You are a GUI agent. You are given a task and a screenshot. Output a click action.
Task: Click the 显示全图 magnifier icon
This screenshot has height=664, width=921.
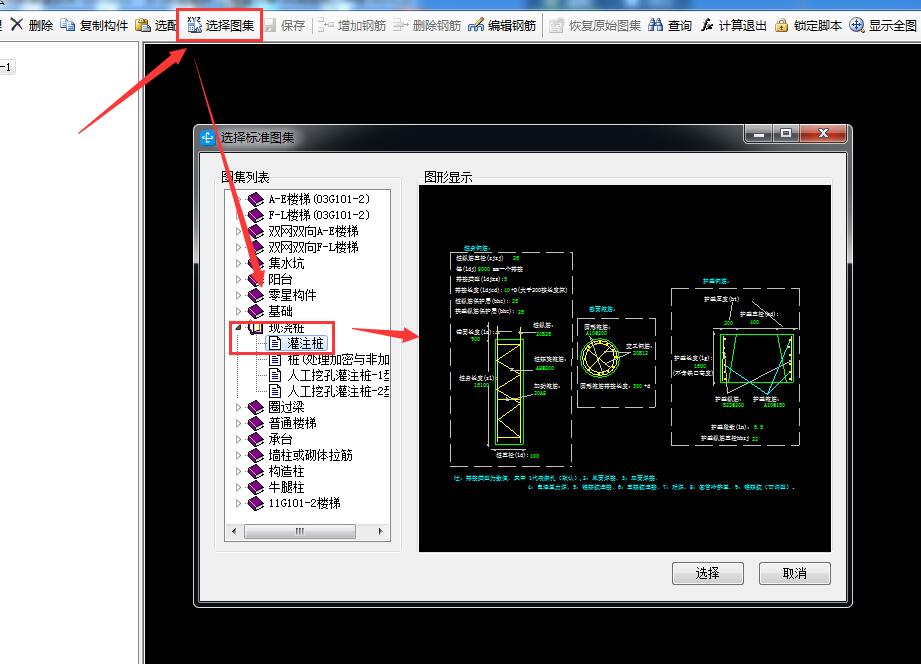857,25
